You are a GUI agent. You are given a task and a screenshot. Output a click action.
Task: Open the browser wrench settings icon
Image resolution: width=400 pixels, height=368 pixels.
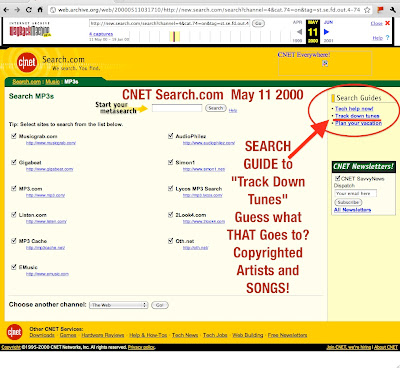point(393,10)
